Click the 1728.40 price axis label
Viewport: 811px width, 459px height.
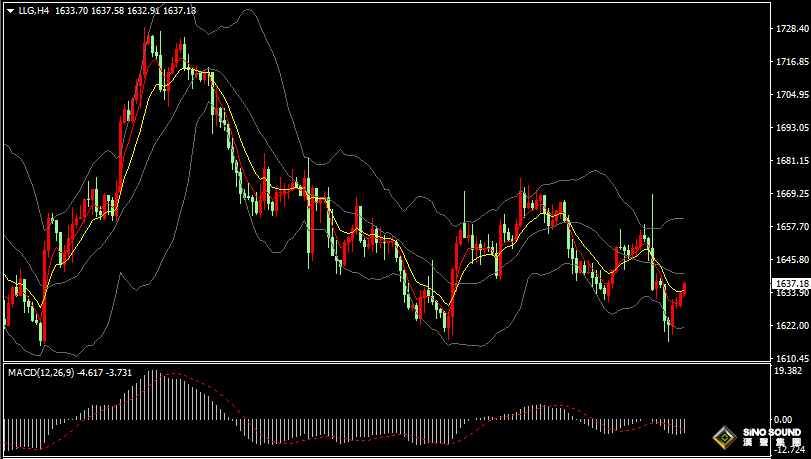pyautogui.click(x=791, y=29)
